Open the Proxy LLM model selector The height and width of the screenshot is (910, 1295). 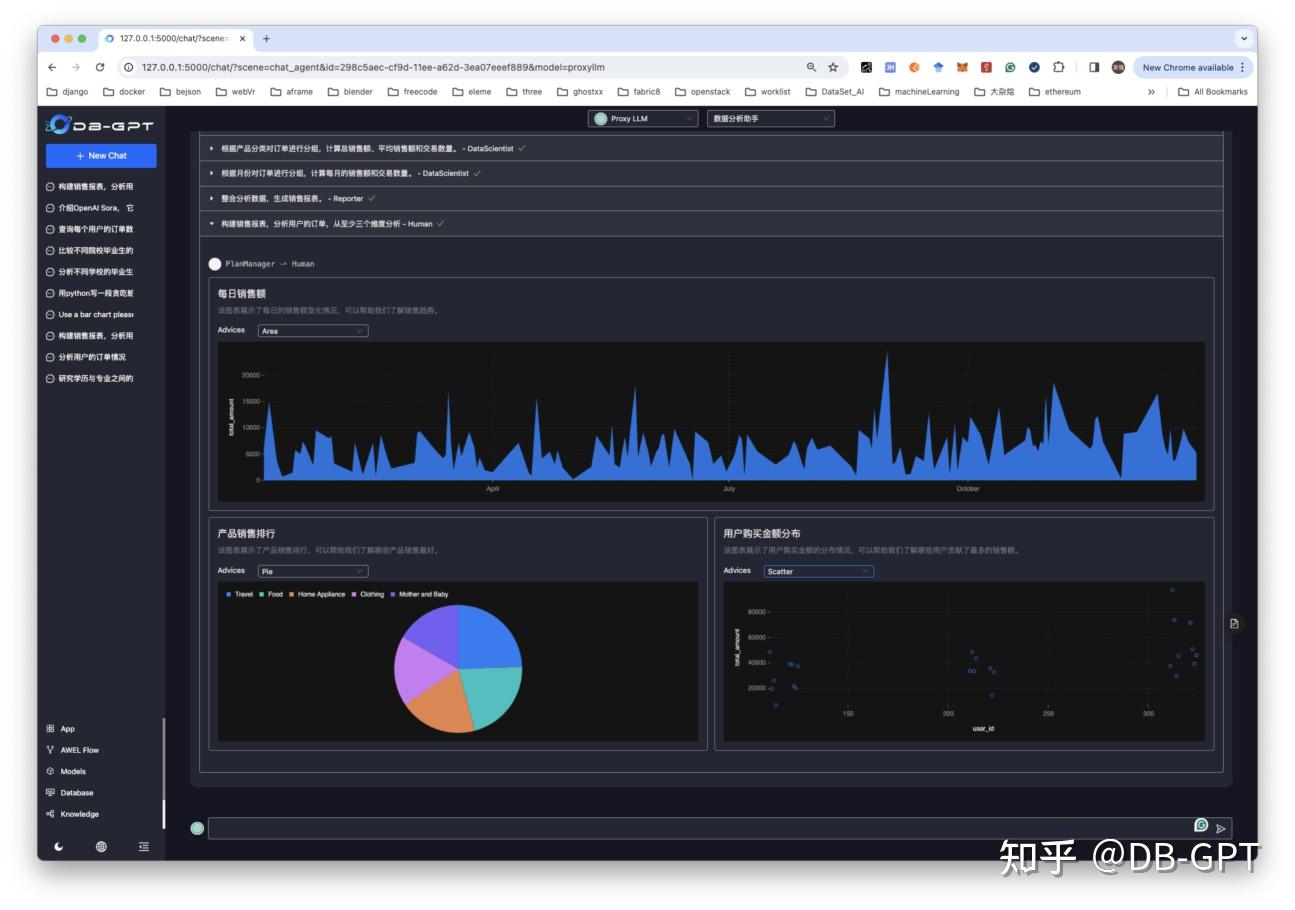pyautogui.click(x=642, y=119)
